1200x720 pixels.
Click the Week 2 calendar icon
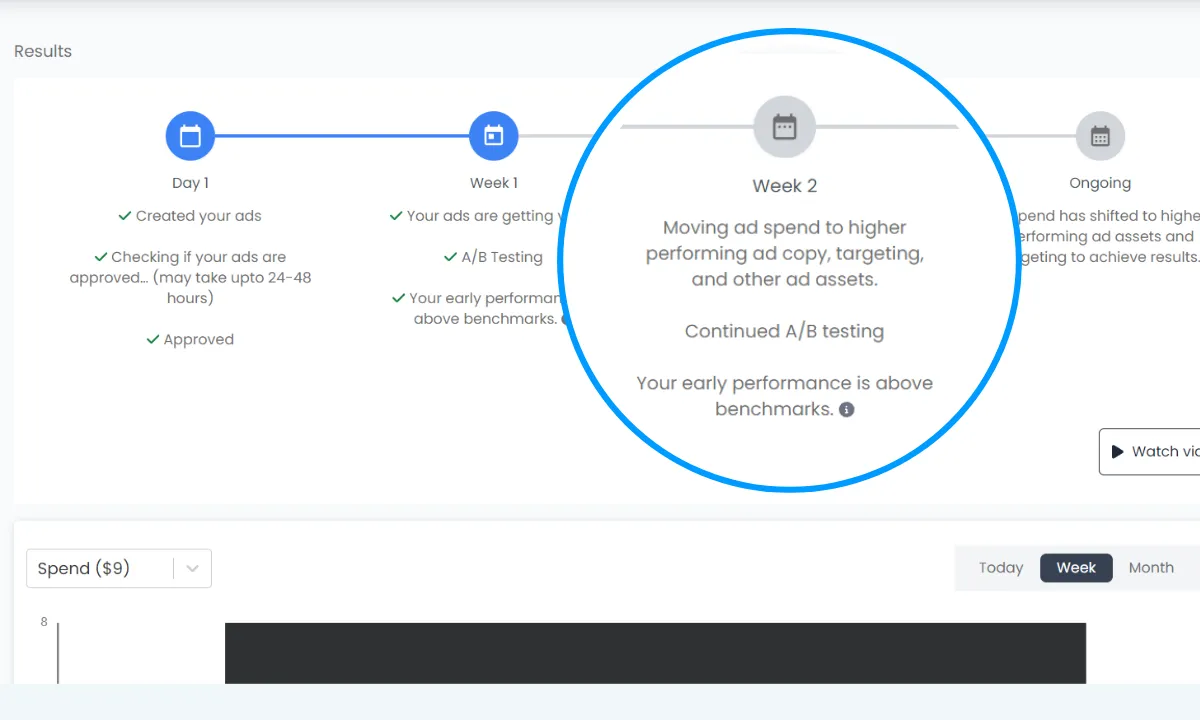[x=785, y=127]
